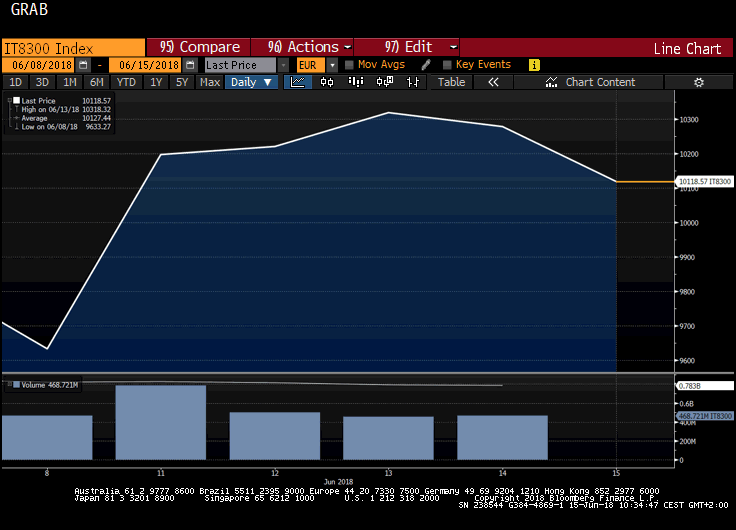Enable Mov Avgs checkbox
Image resolution: width=736 pixels, height=530 pixels.
click(x=349, y=65)
